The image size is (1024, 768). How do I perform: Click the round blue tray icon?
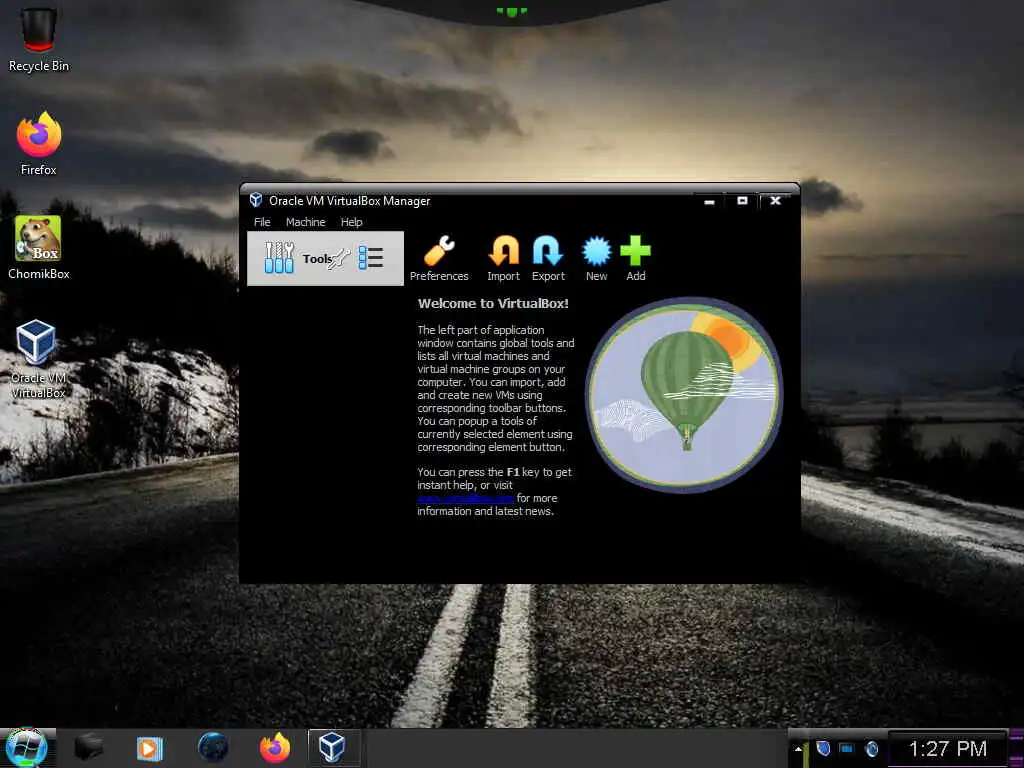tap(871, 749)
